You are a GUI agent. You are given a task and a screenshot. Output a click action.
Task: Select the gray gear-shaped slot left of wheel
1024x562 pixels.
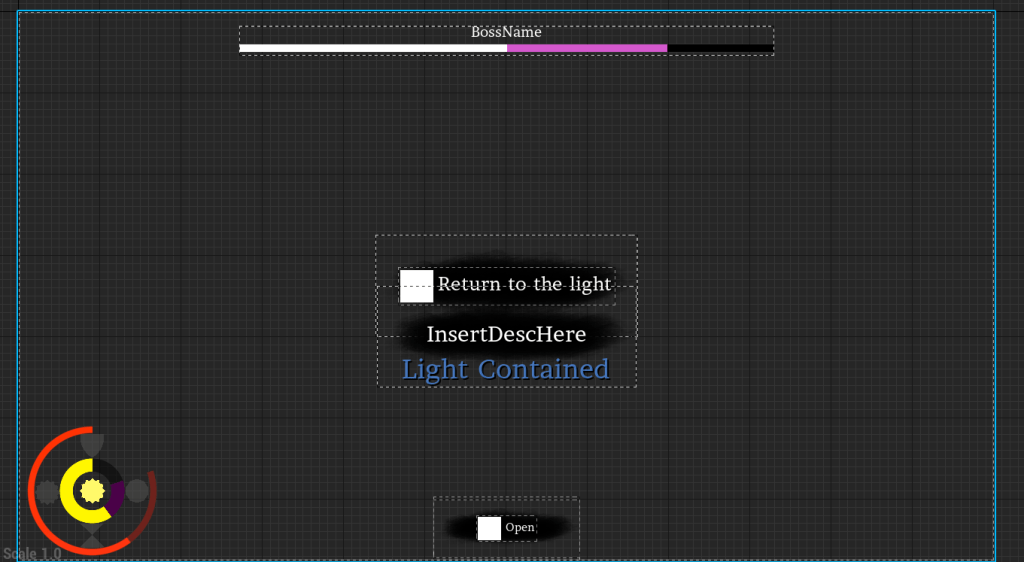46,491
